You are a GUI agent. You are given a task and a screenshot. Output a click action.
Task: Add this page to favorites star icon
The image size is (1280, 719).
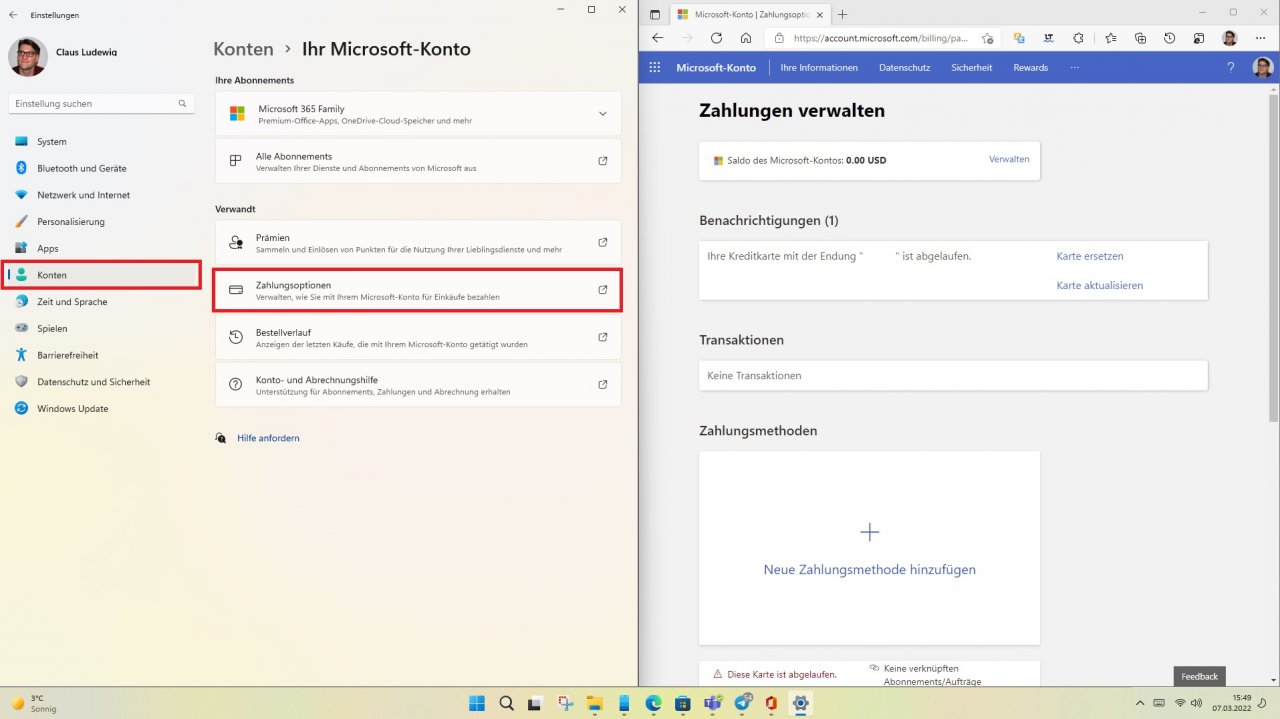click(987, 38)
